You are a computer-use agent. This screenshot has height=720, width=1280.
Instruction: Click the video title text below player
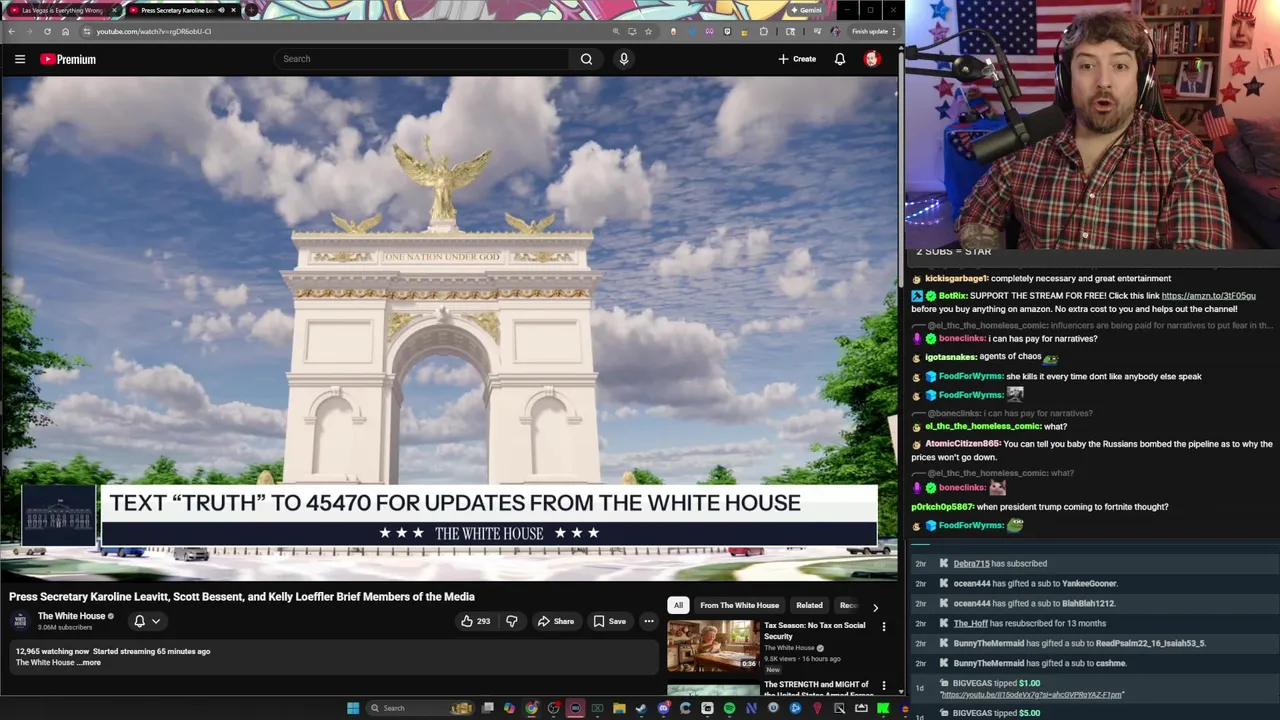(242, 597)
